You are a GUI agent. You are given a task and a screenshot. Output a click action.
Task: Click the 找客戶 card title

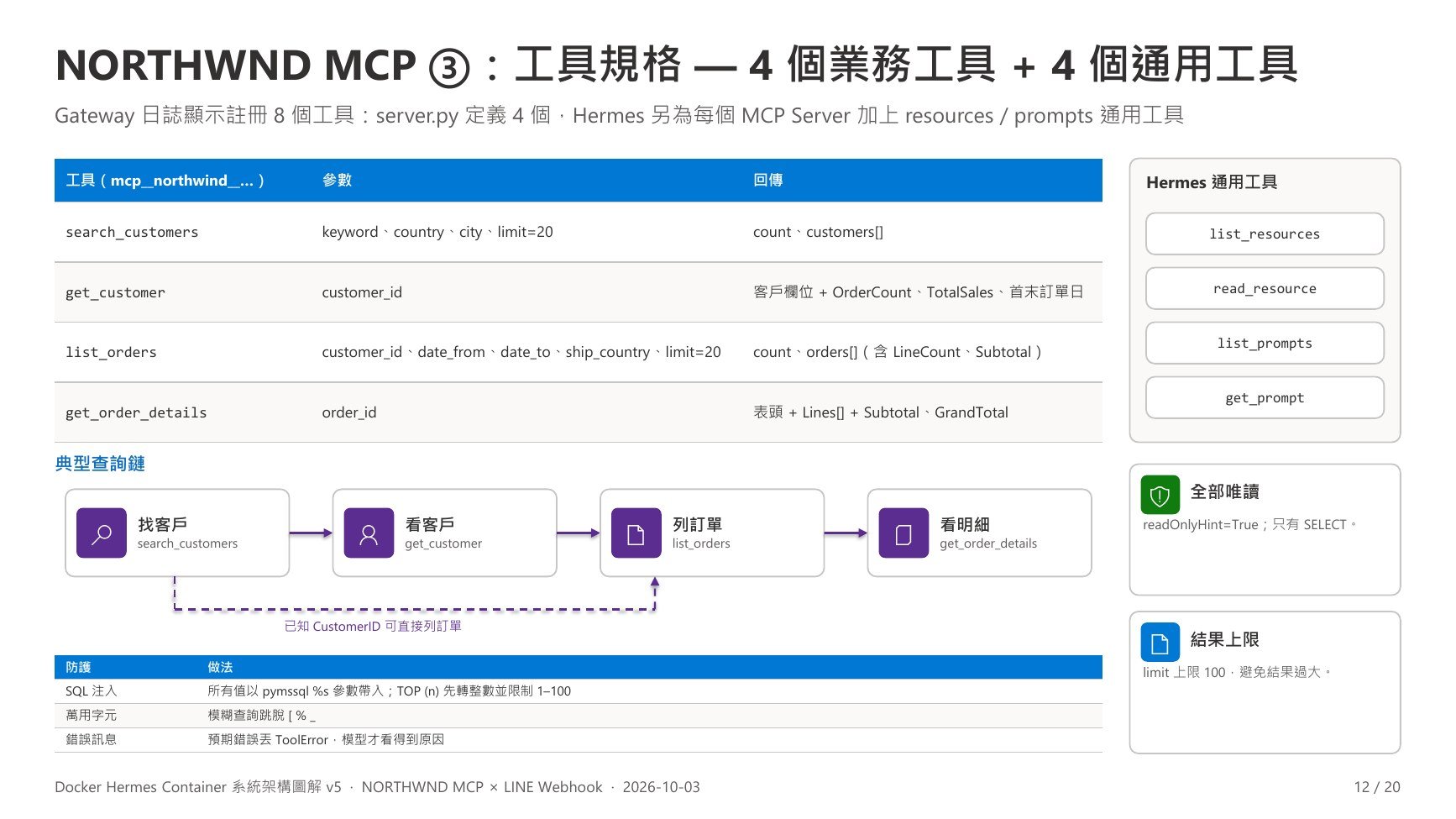coord(162,525)
